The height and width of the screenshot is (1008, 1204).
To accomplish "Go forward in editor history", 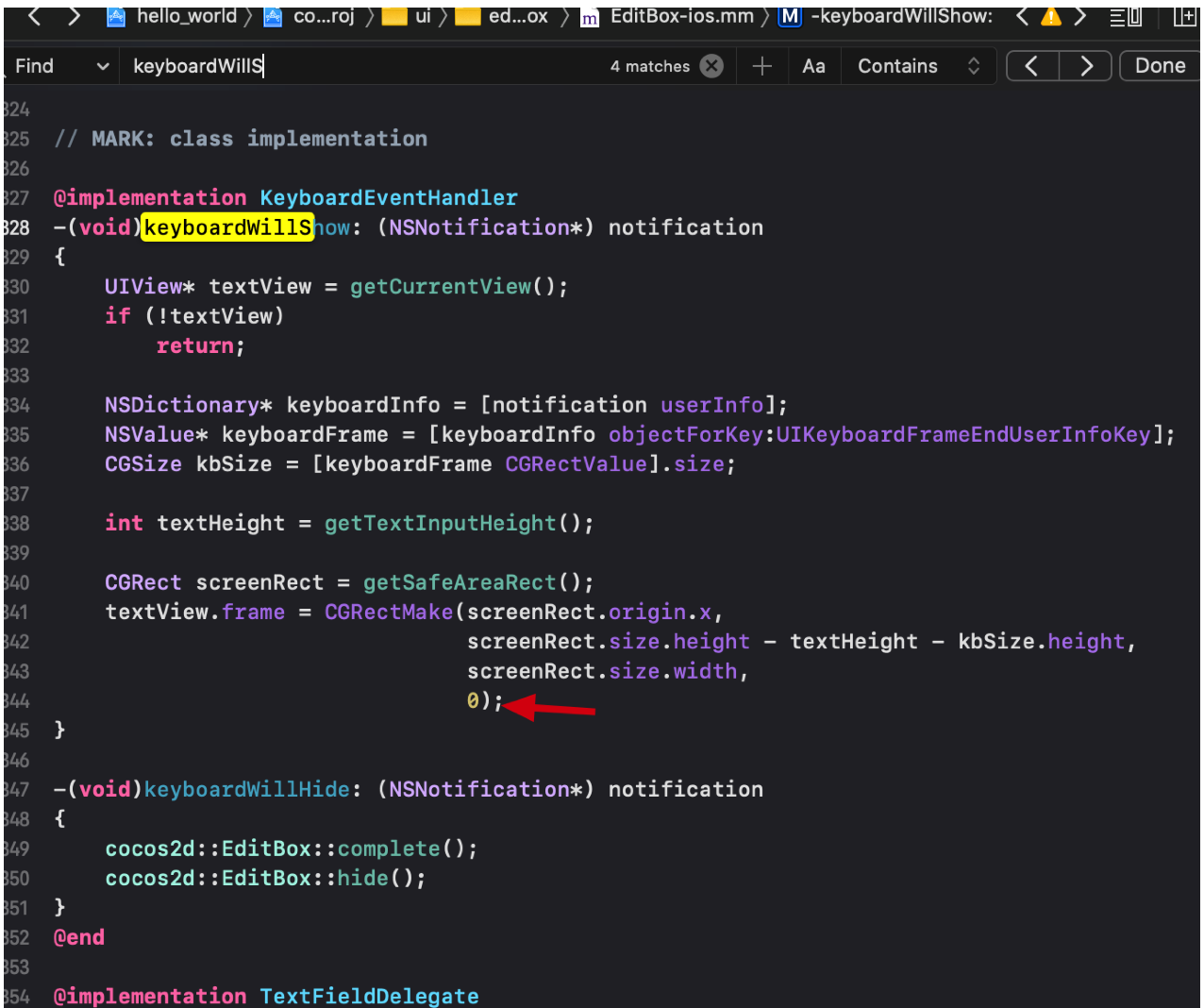I will (x=75, y=15).
